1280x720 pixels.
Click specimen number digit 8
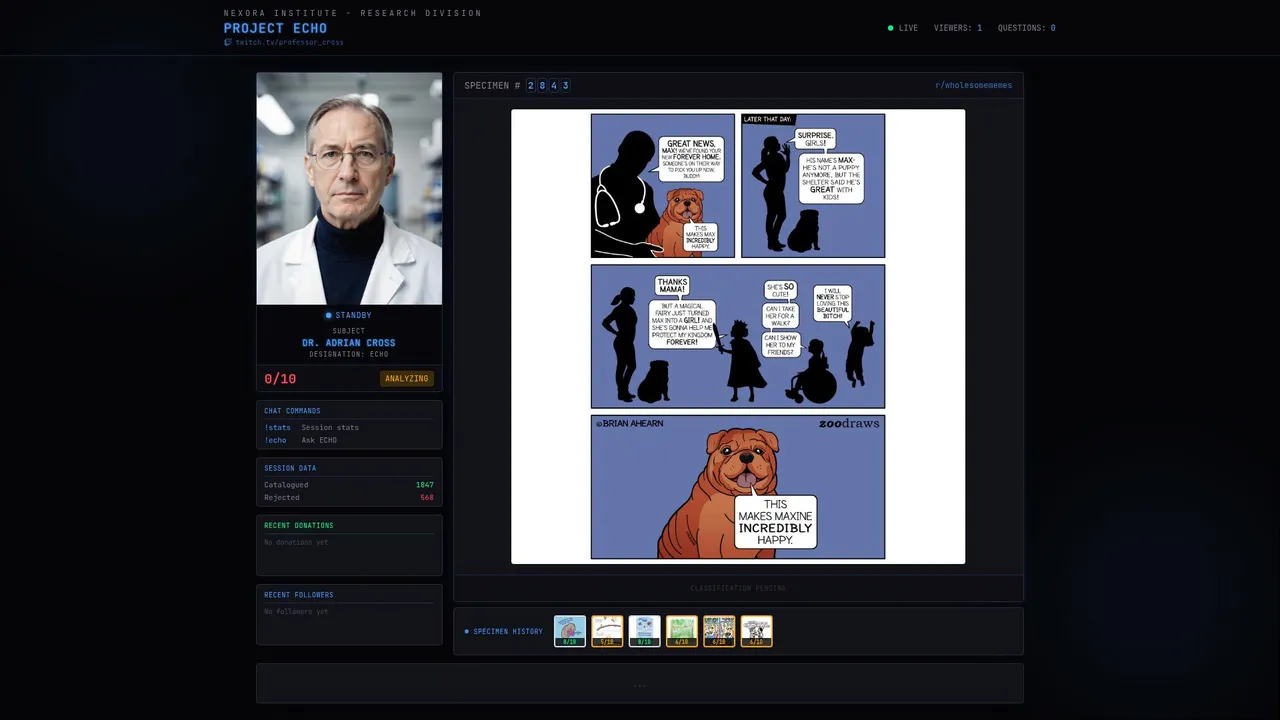pyautogui.click(x=542, y=85)
